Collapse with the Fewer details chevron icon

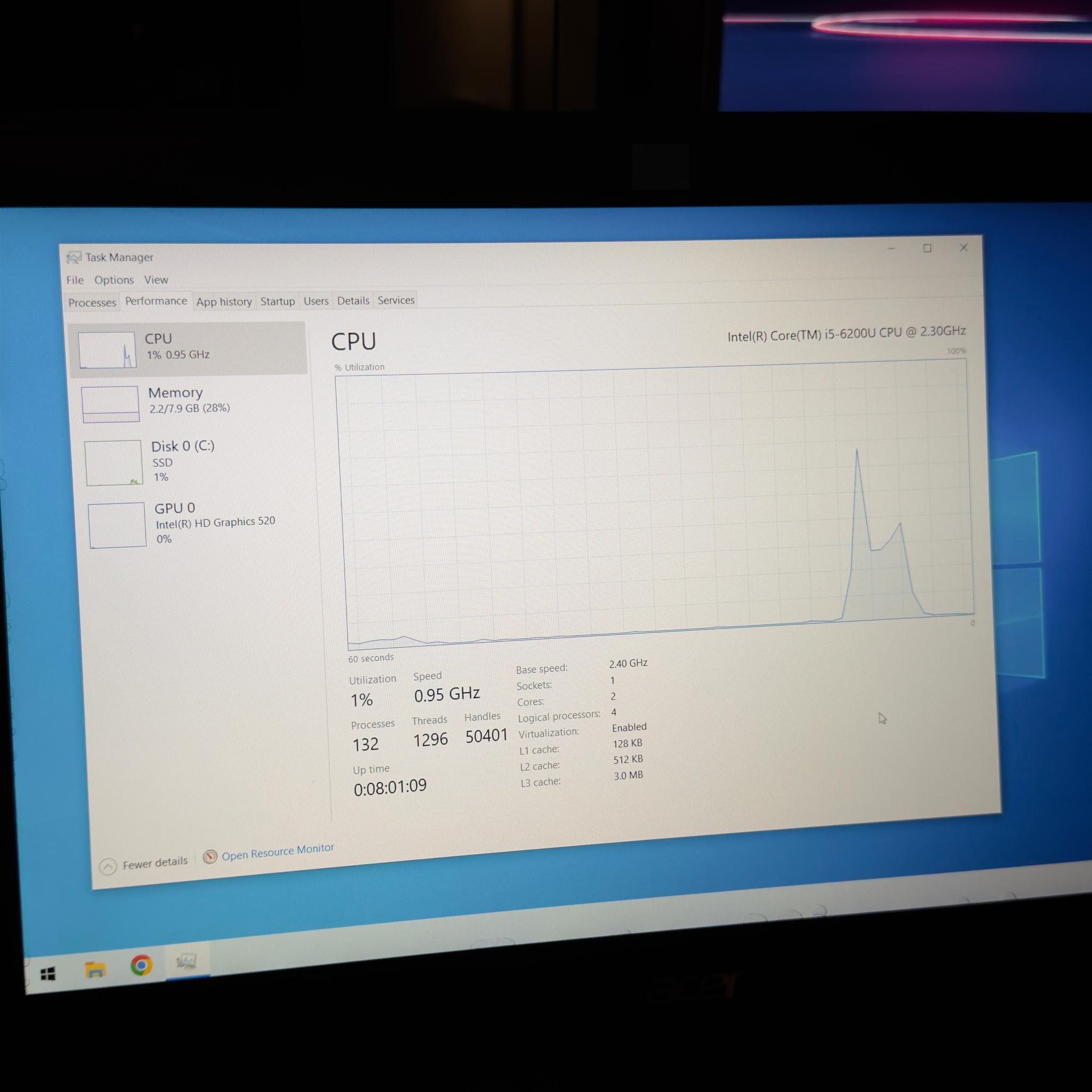(108, 866)
